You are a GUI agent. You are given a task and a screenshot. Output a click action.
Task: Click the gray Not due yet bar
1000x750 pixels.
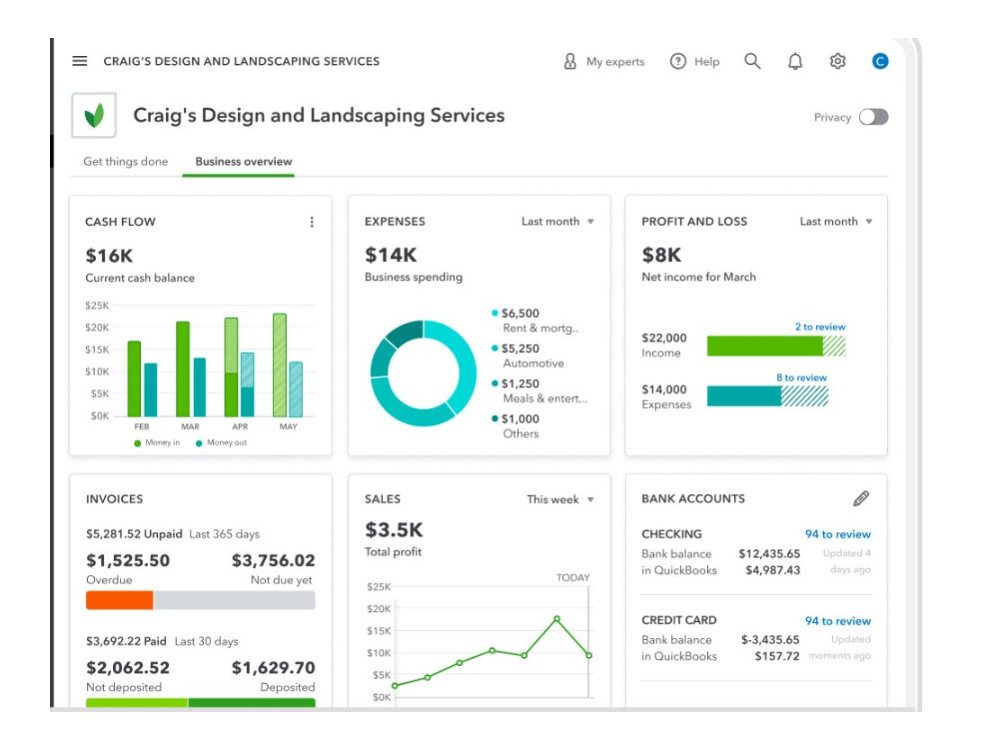(234, 600)
